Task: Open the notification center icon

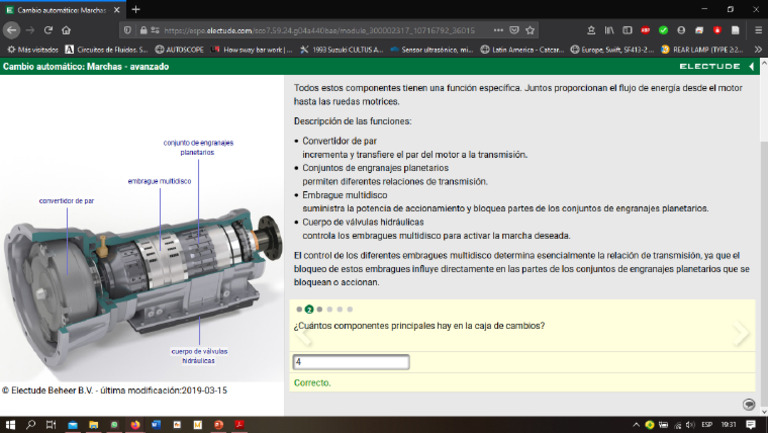Action: coord(751,425)
